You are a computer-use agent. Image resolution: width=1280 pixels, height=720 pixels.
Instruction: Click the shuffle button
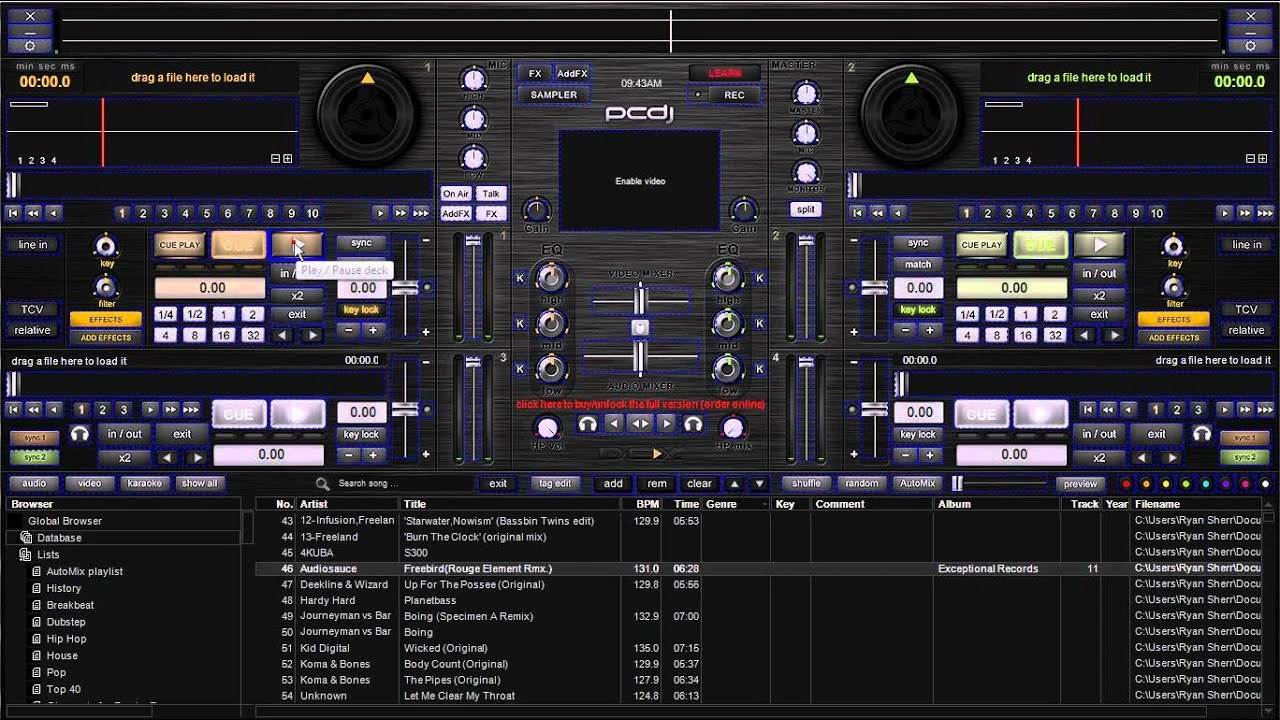[806, 484]
